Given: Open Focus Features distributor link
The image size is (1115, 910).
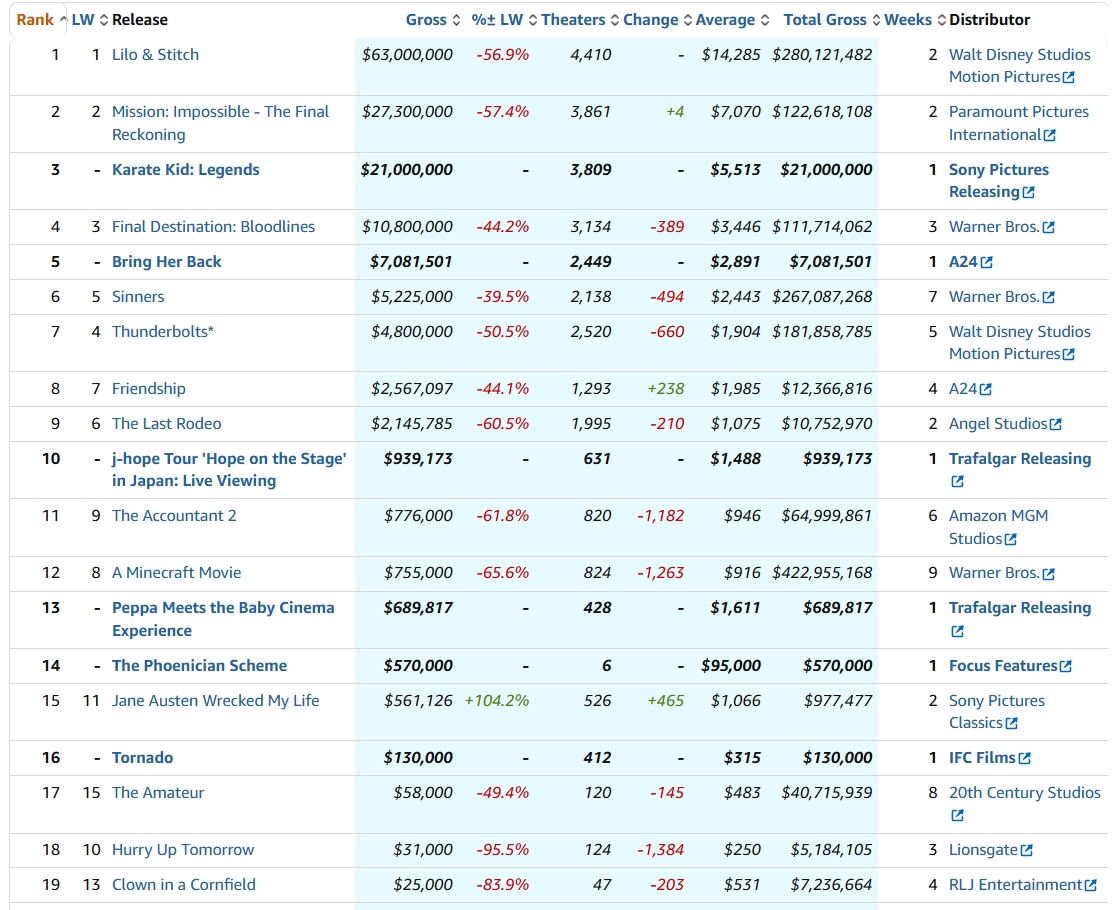Looking at the screenshot, I should coord(1003,666).
